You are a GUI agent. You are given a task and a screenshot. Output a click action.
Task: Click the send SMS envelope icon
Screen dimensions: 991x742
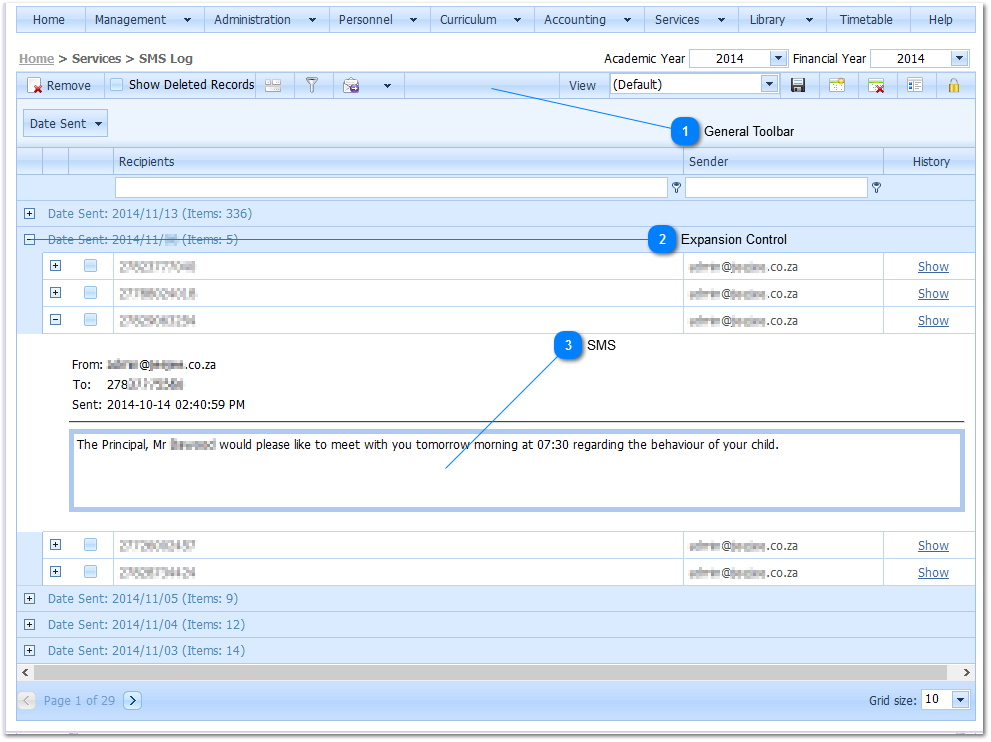click(x=351, y=85)
